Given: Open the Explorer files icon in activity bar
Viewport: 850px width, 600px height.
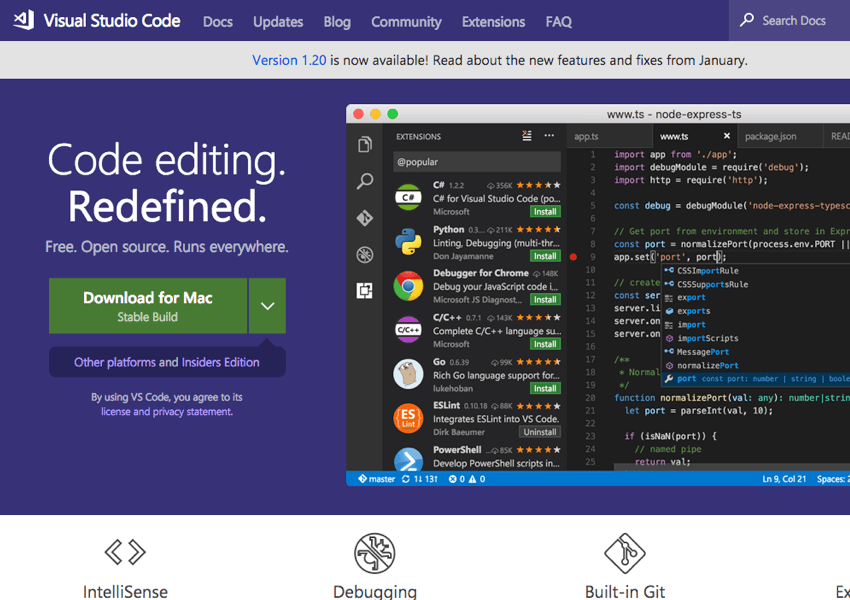Looking at the screenshot, I should click(365, 144).
